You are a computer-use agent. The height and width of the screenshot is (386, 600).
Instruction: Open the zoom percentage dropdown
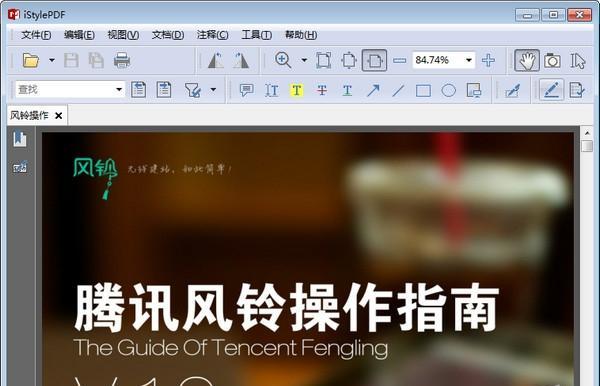click(x=469, y=60)
